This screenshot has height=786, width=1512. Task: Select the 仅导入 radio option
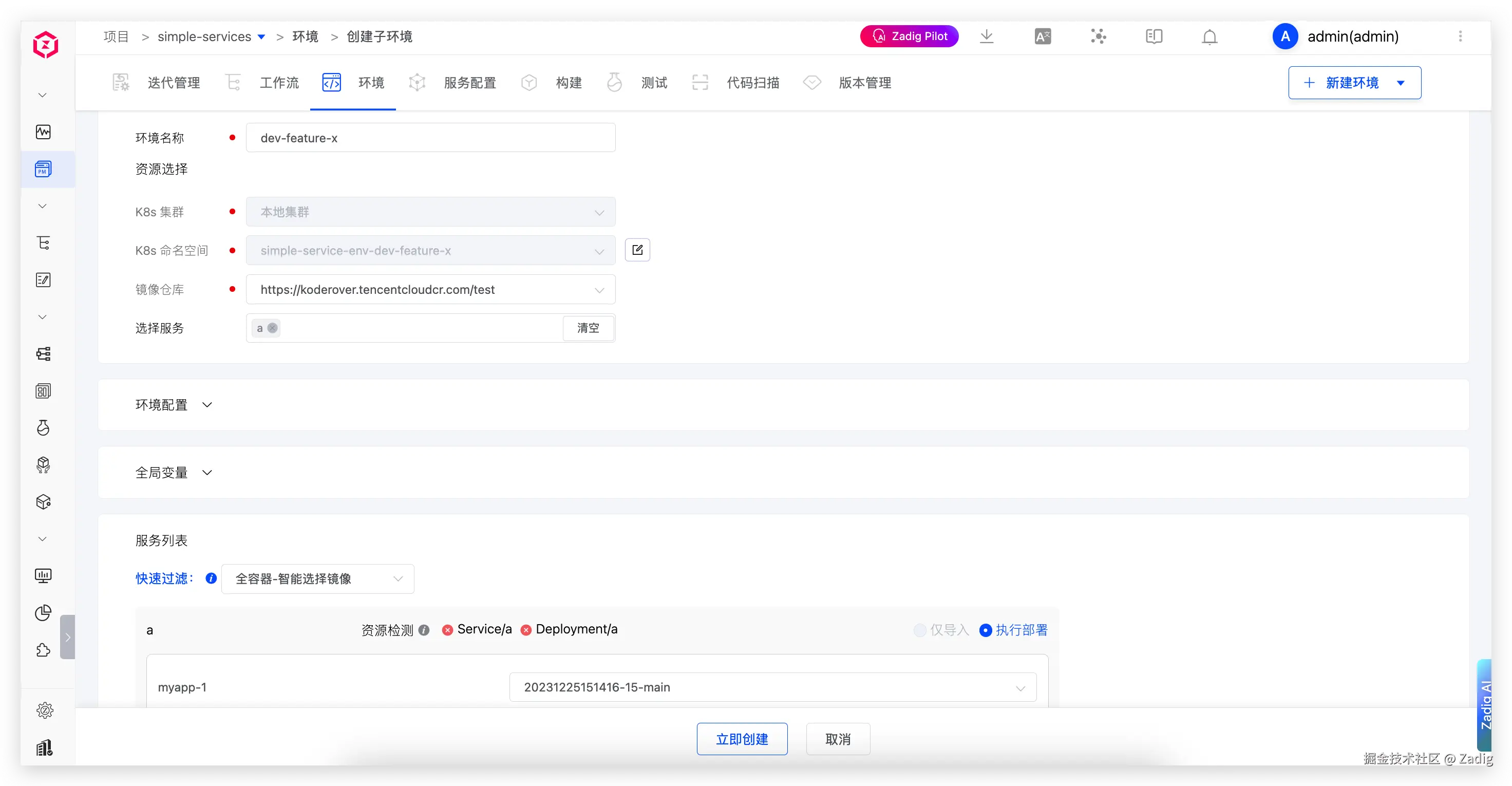[920, 630]
